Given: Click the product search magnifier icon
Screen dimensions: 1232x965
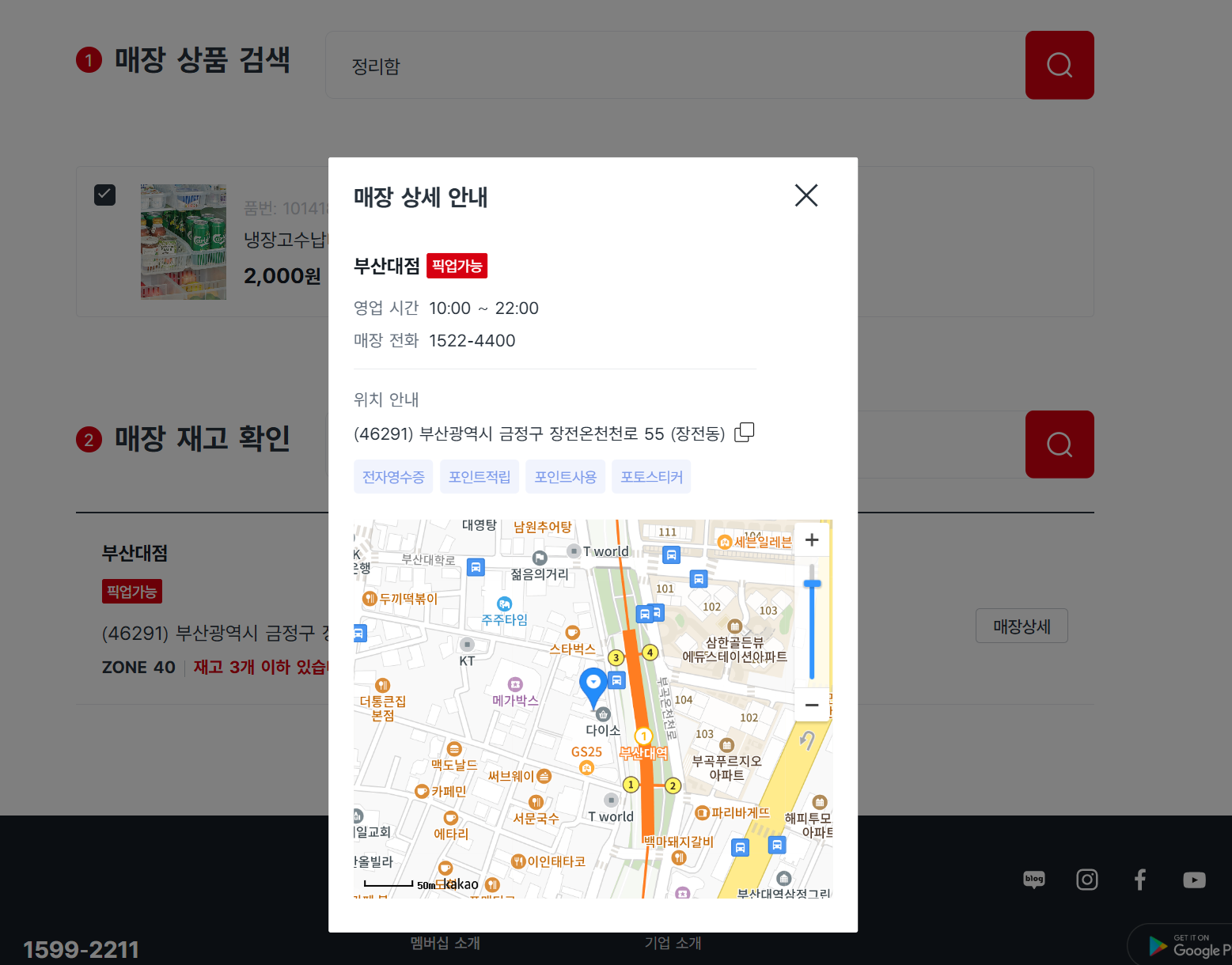Looking at the screenshot, I should point(1060,65).
